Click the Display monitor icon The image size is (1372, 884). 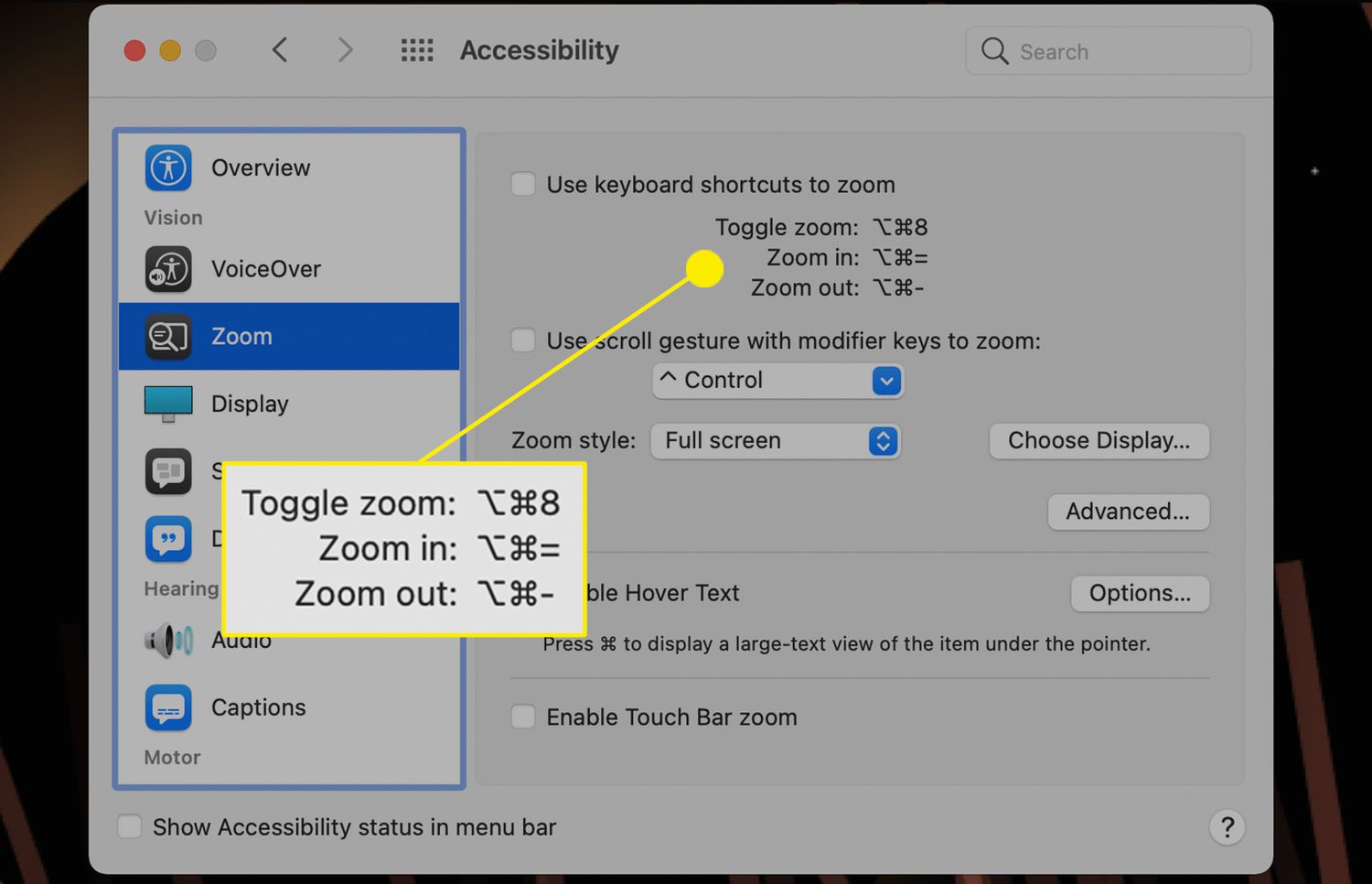[x=168, y=404]
